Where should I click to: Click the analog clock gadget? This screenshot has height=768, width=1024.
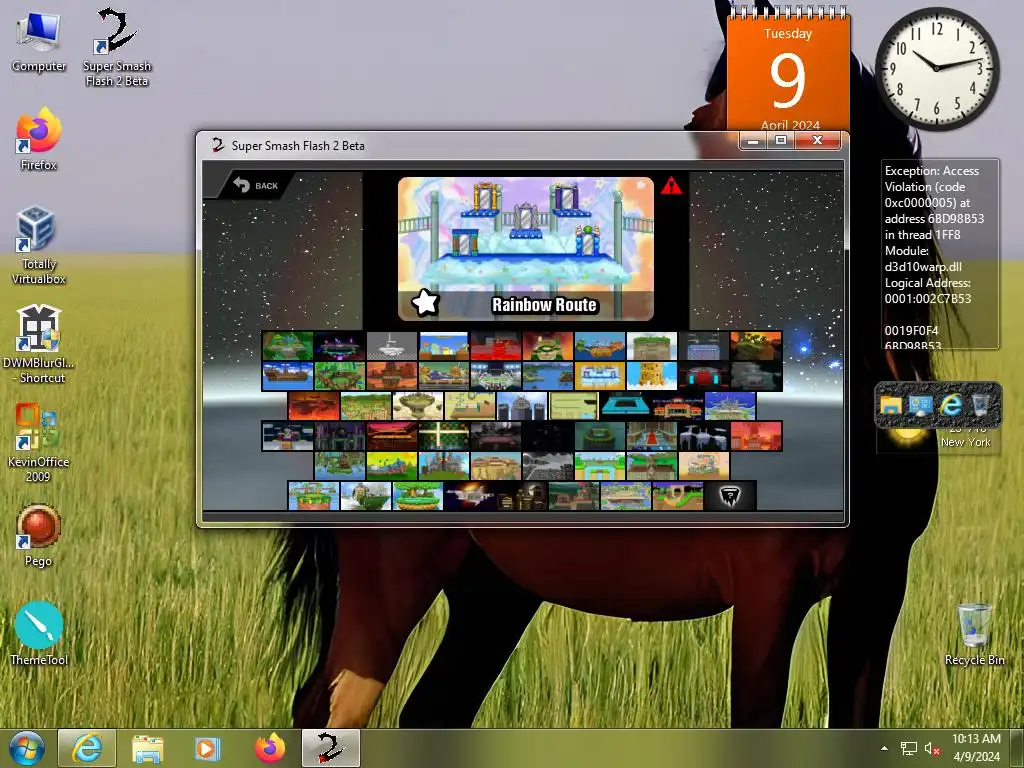(x=936, y=68)
